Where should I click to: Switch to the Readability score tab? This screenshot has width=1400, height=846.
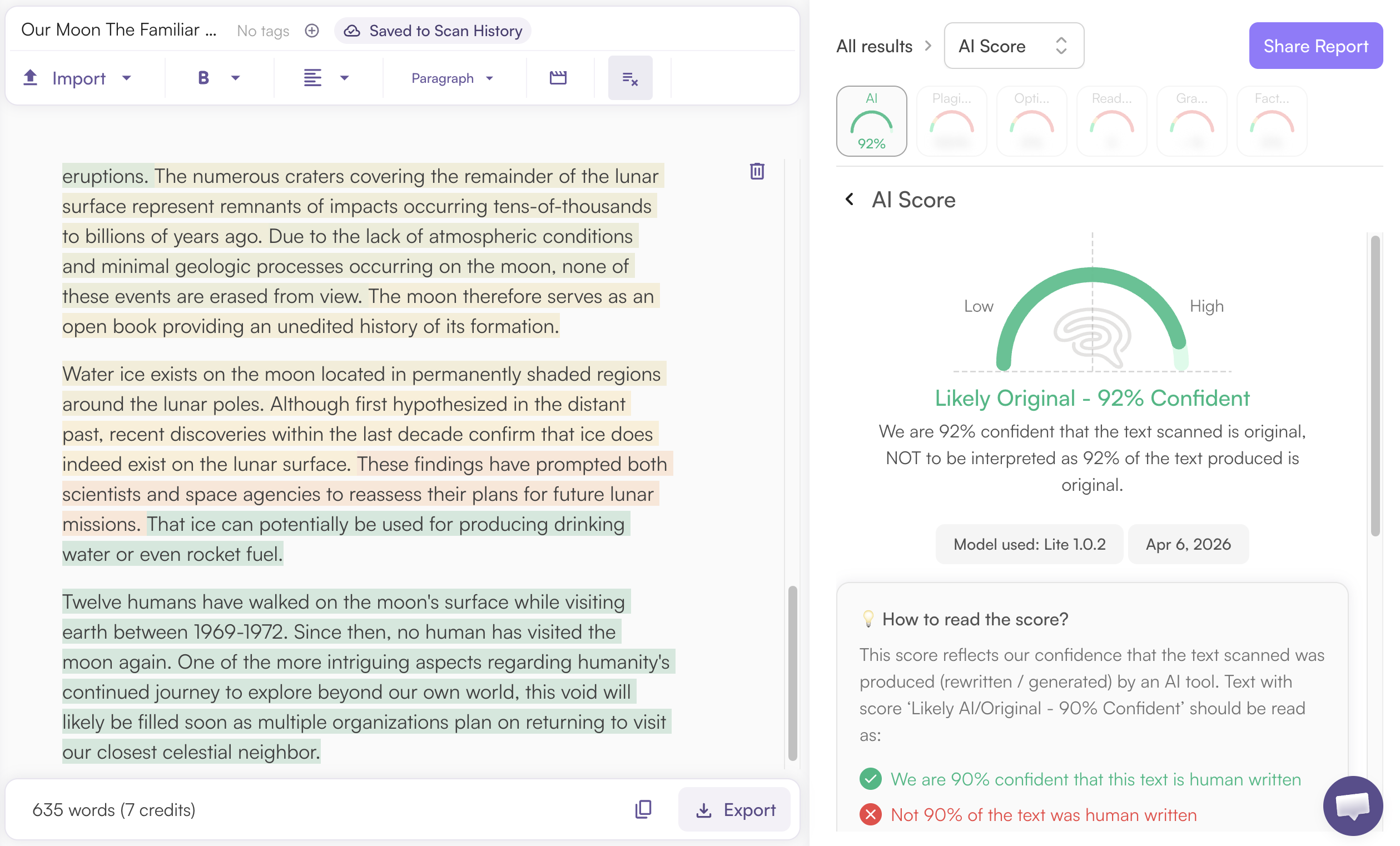(x=1111, y=121)
